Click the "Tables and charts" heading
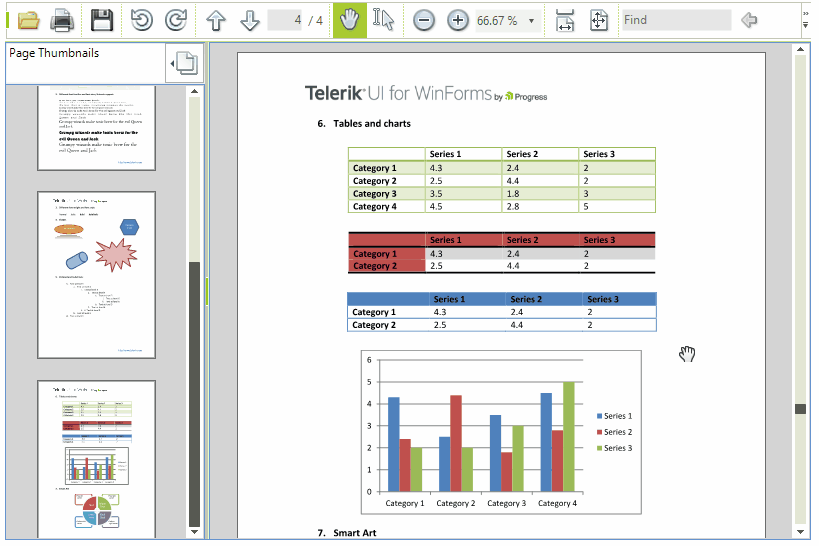819x546 pixels. coord(372,124)
